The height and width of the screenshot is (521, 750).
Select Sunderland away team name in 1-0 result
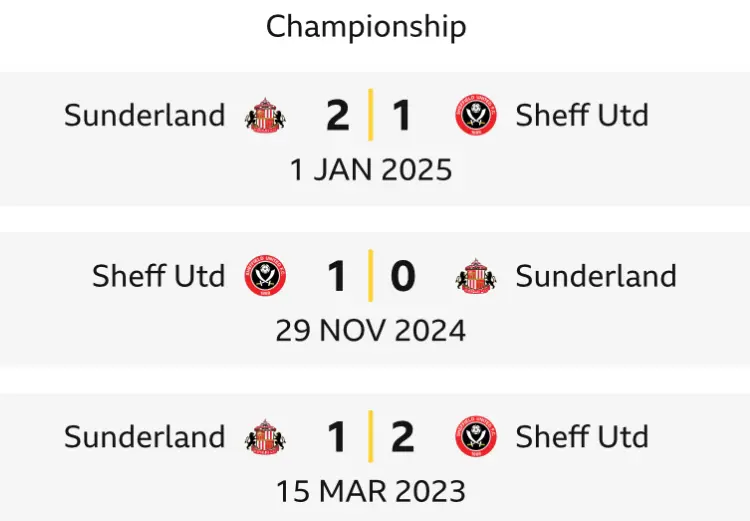coord(596,276)
